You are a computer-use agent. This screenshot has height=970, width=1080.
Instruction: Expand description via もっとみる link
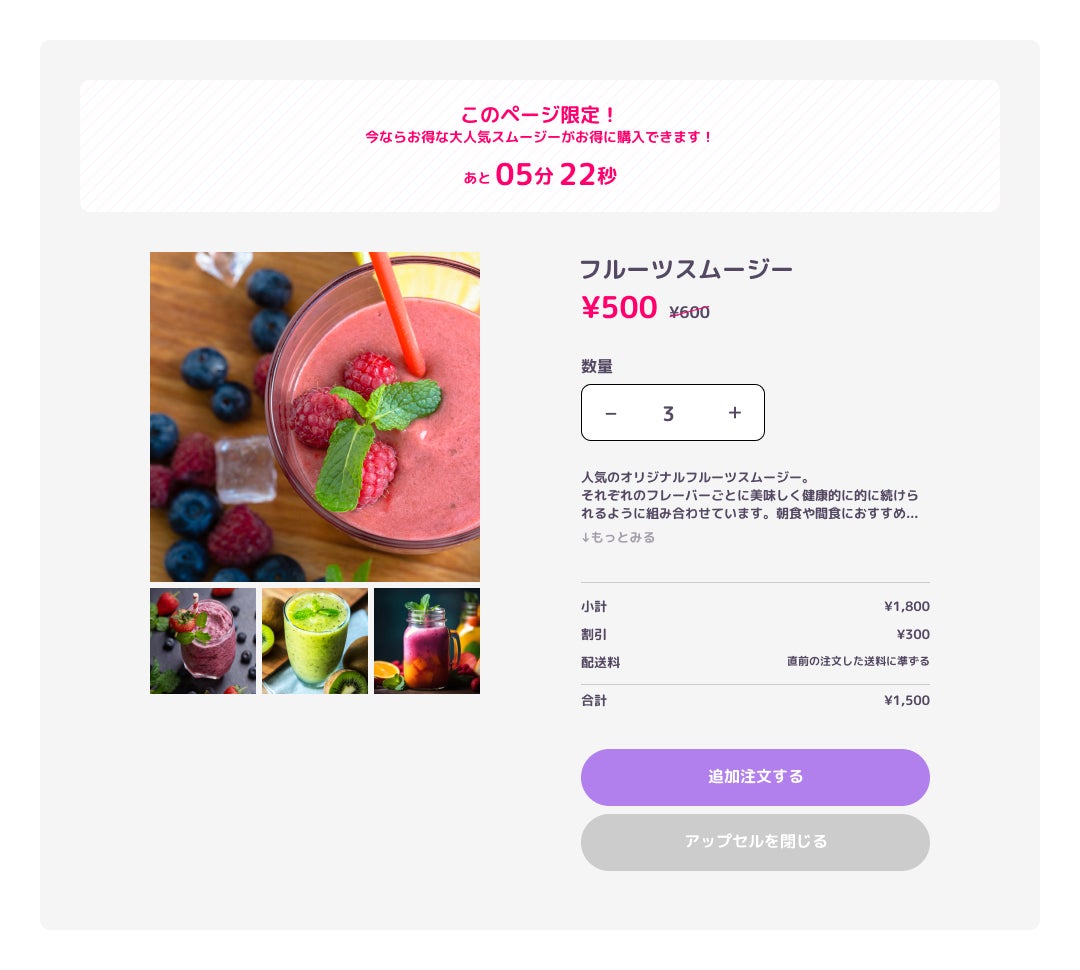tap(618, 537)
